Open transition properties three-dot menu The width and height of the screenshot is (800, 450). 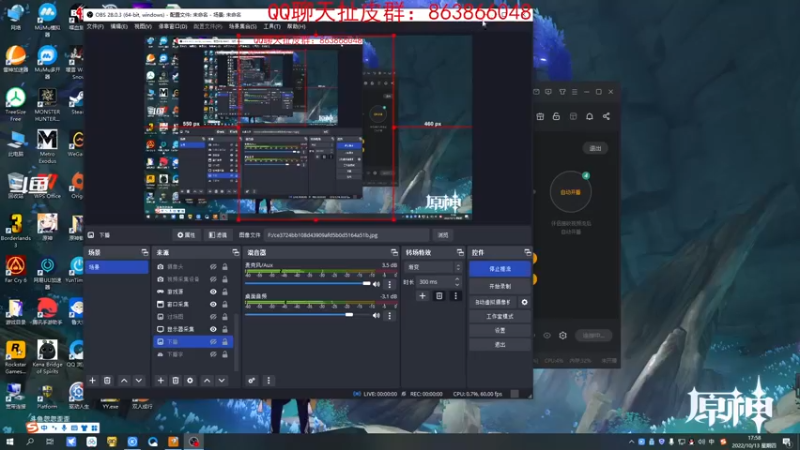click(x=456, y=296)
